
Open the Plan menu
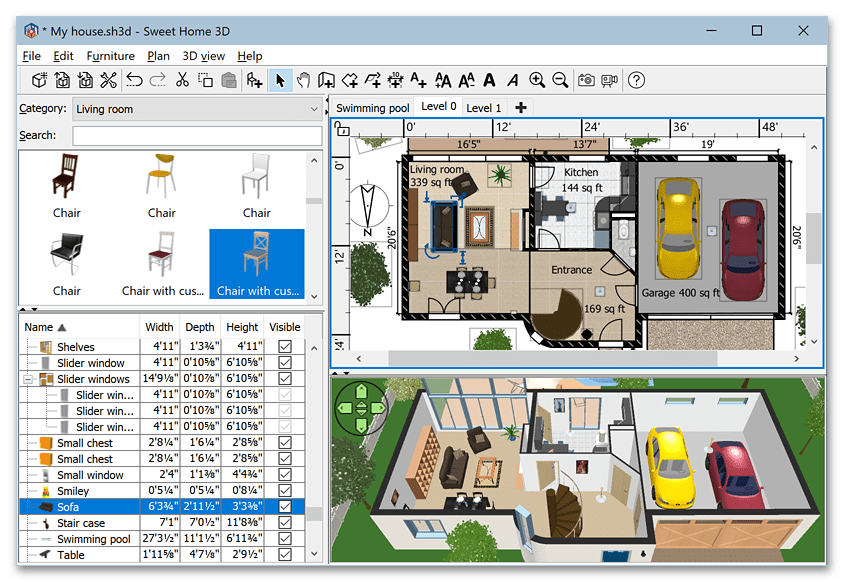click(x=158, y=56)
